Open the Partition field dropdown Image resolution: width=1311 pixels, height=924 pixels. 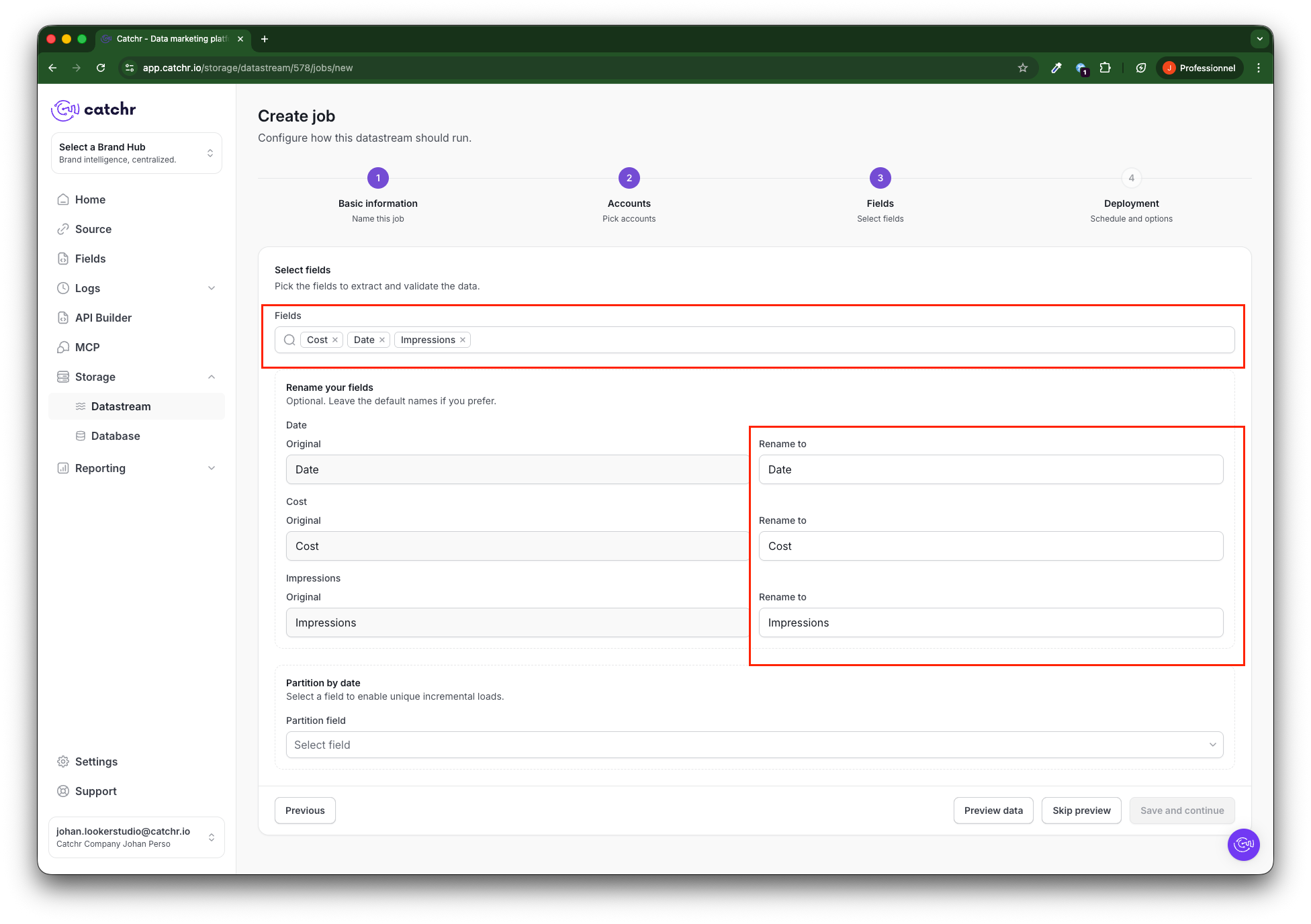click(754, 745)
